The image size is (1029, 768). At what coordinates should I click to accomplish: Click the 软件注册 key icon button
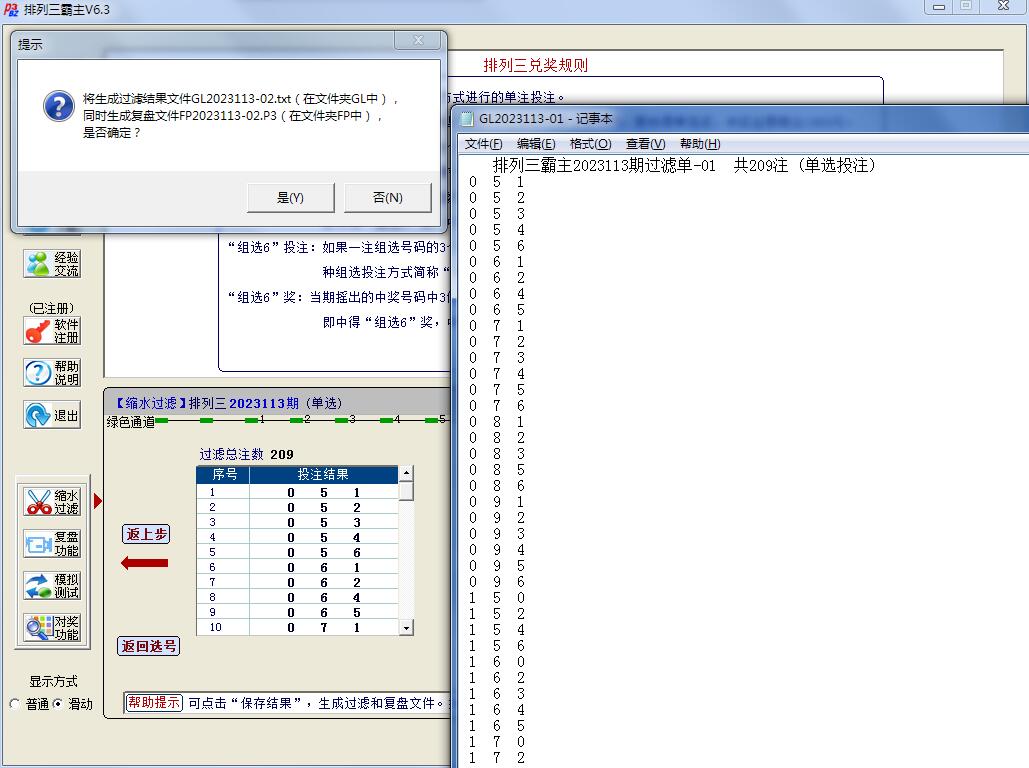click(x=52, y=331)
